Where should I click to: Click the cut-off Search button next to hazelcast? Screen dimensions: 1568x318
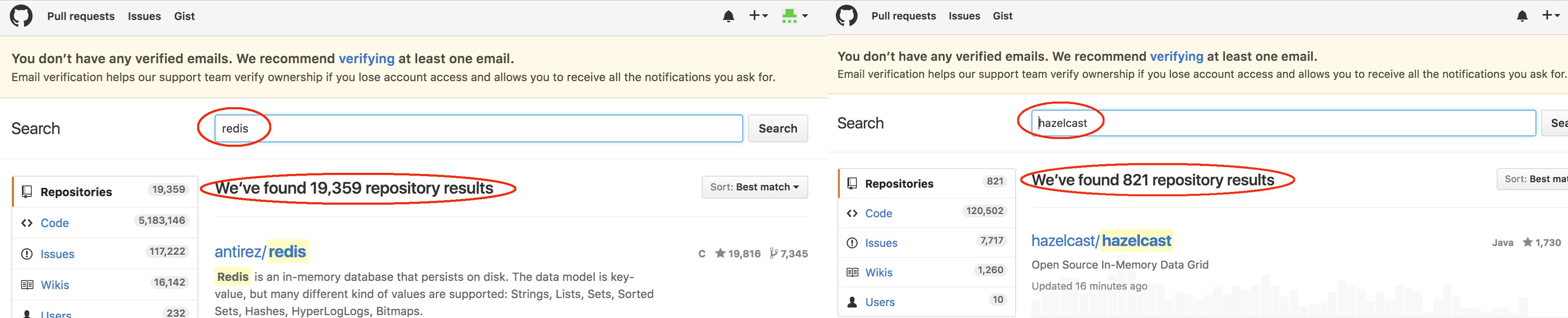1555,123
